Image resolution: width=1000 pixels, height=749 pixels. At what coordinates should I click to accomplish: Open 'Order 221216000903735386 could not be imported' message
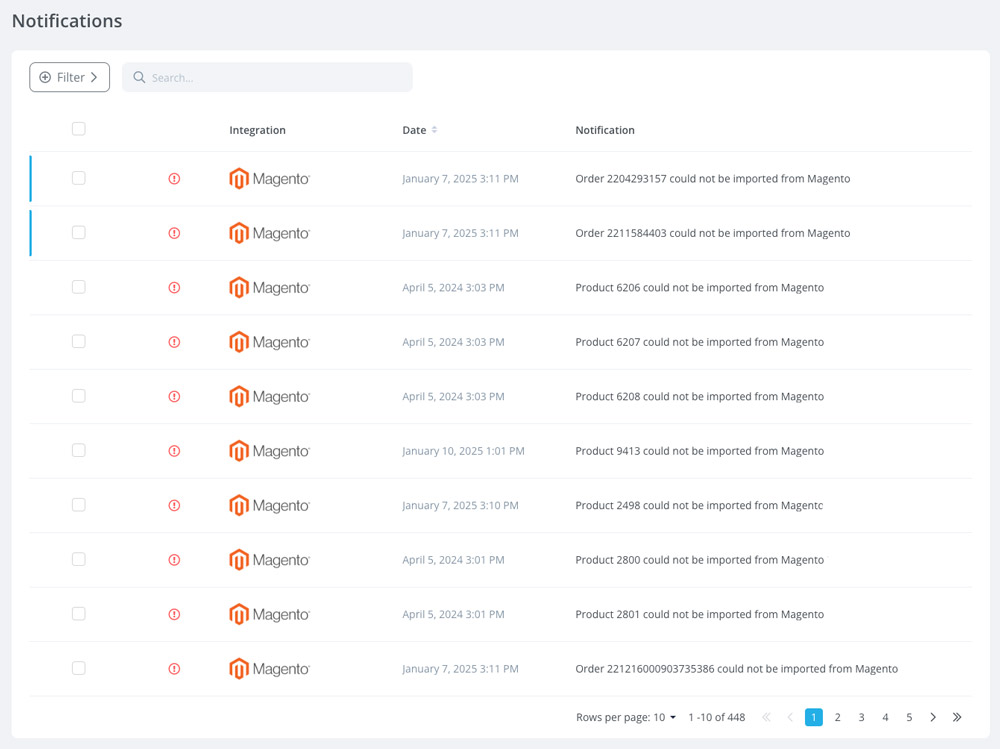tap(737, 669)
